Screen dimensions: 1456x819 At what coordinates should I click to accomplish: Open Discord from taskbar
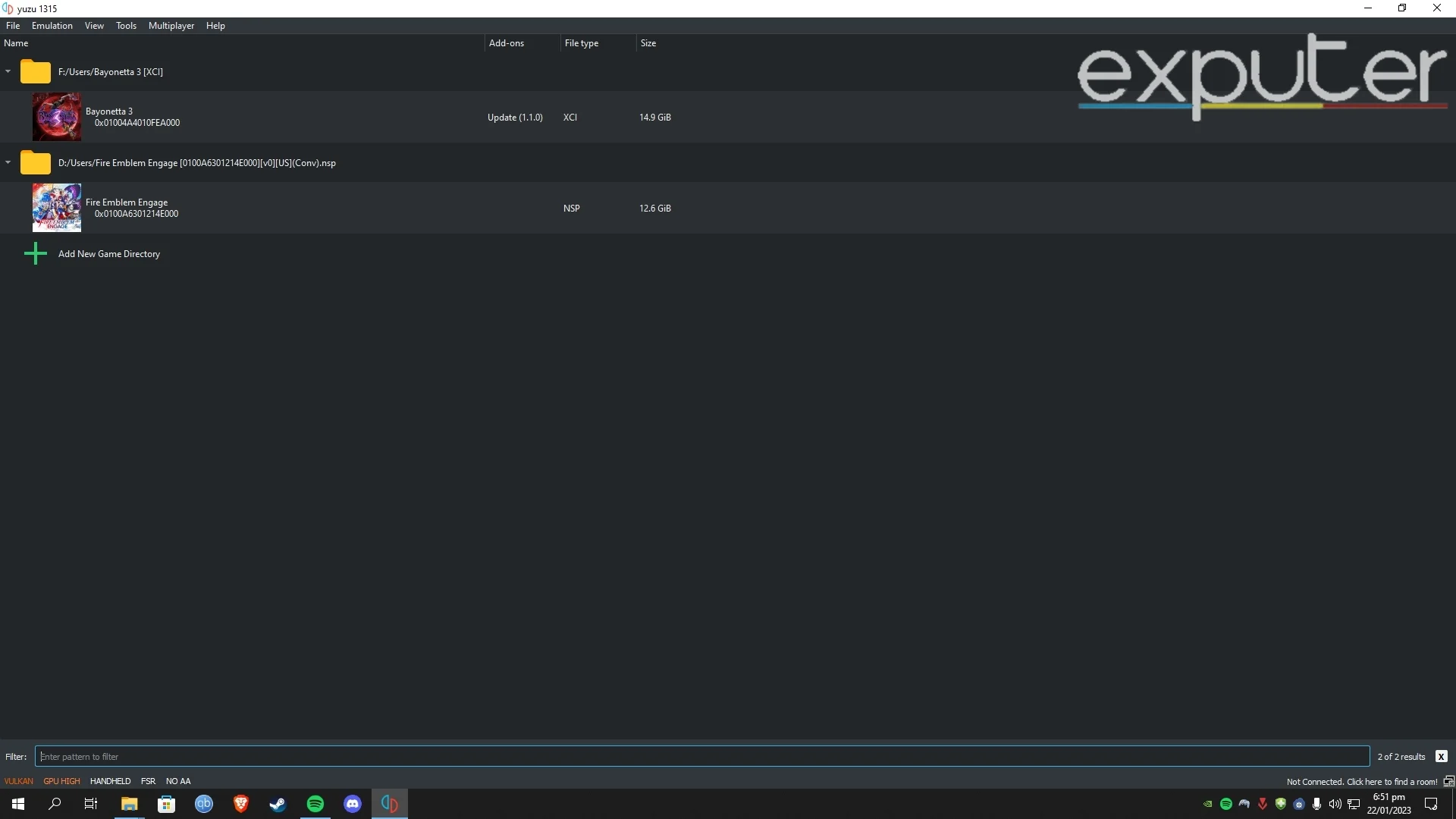coord(352,804)
